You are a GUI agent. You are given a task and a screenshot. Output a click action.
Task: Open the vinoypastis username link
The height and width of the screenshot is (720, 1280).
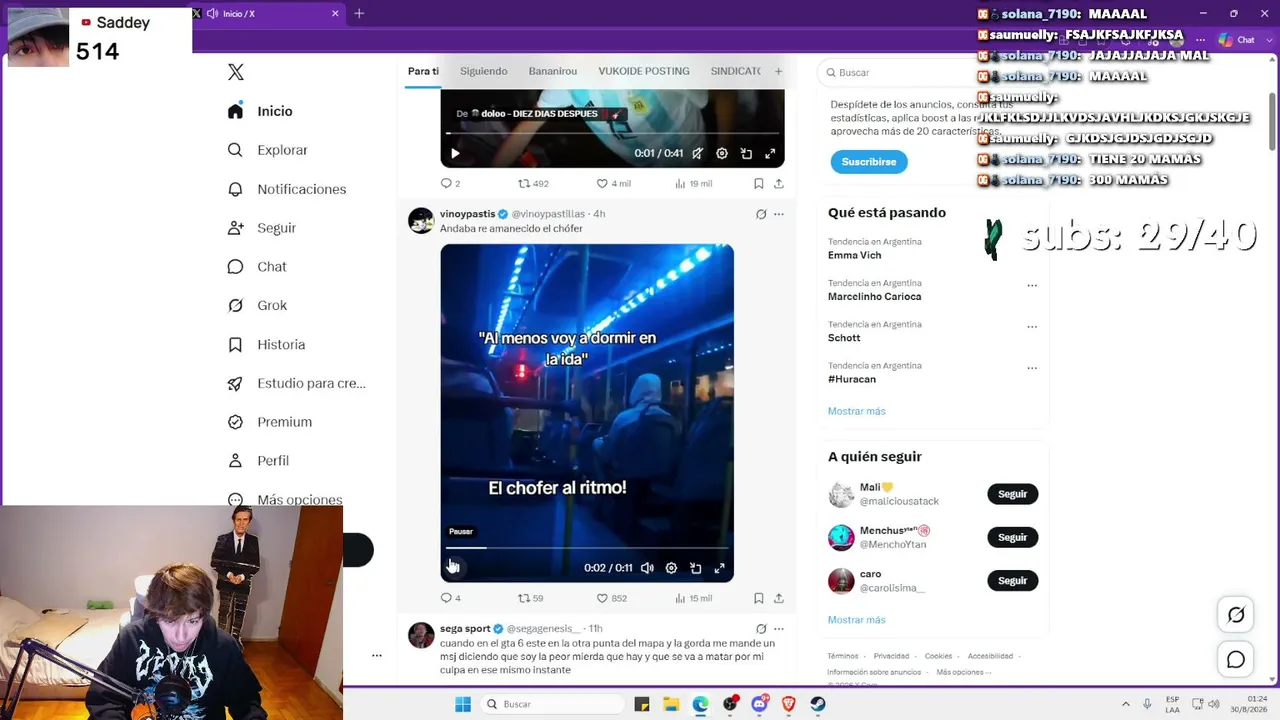point(548,214)
